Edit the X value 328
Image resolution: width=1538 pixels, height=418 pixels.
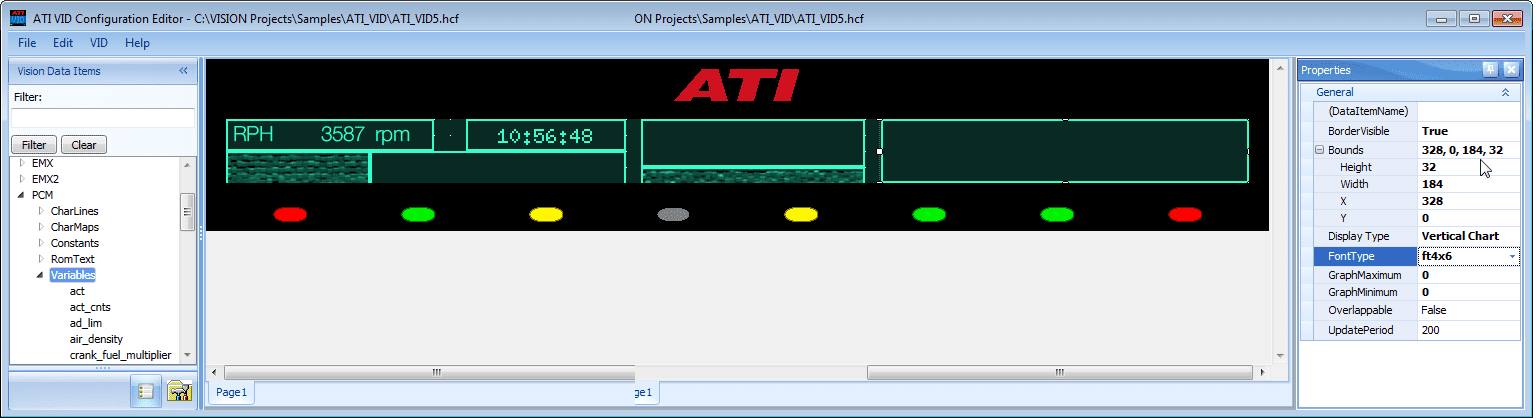(x=1469, y=201)
